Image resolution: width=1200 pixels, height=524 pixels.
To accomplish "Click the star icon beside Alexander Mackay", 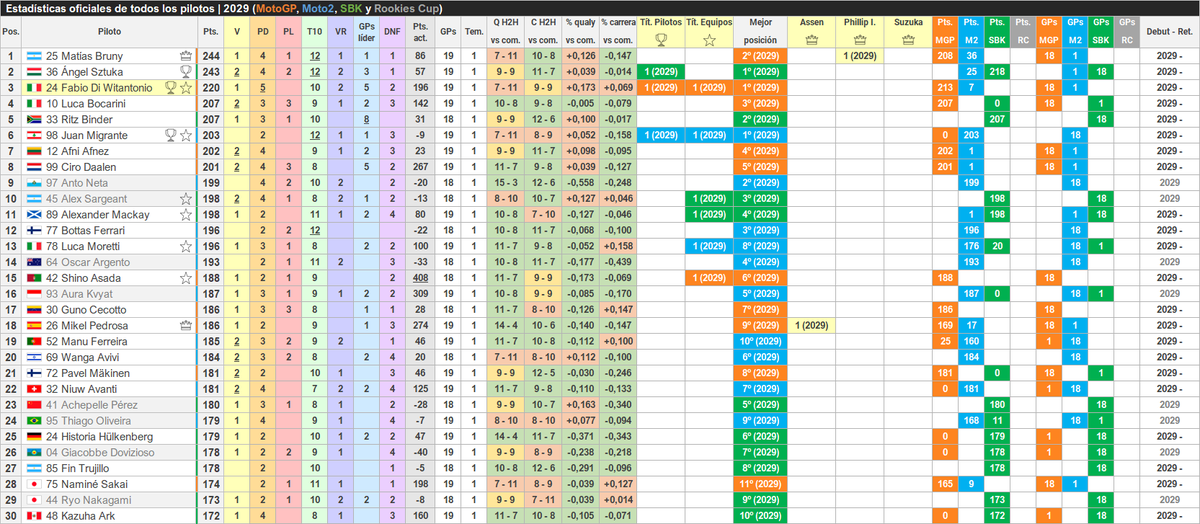I will pyautogui.click(x=186, y=214).
